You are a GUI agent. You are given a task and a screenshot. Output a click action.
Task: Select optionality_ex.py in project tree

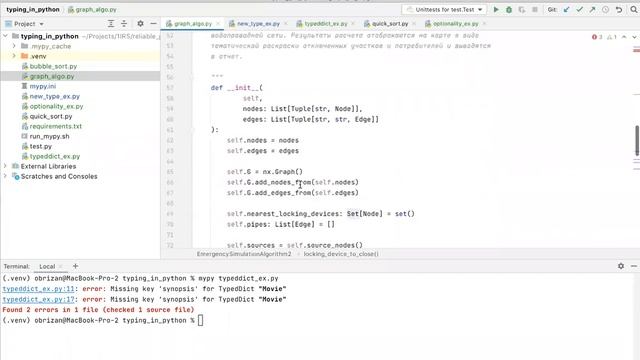click(56, 106)
